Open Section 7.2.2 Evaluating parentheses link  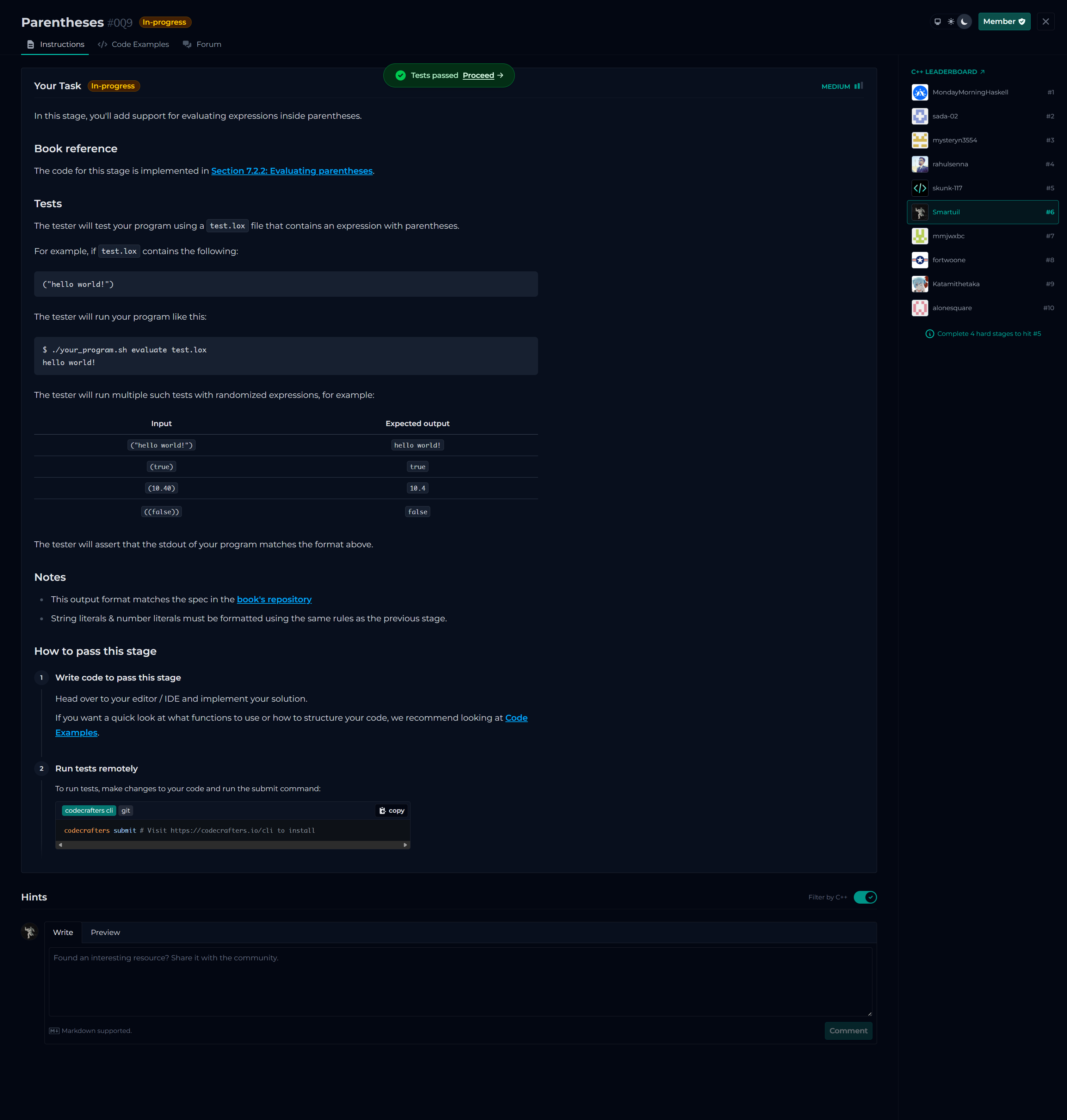[292, 171]
